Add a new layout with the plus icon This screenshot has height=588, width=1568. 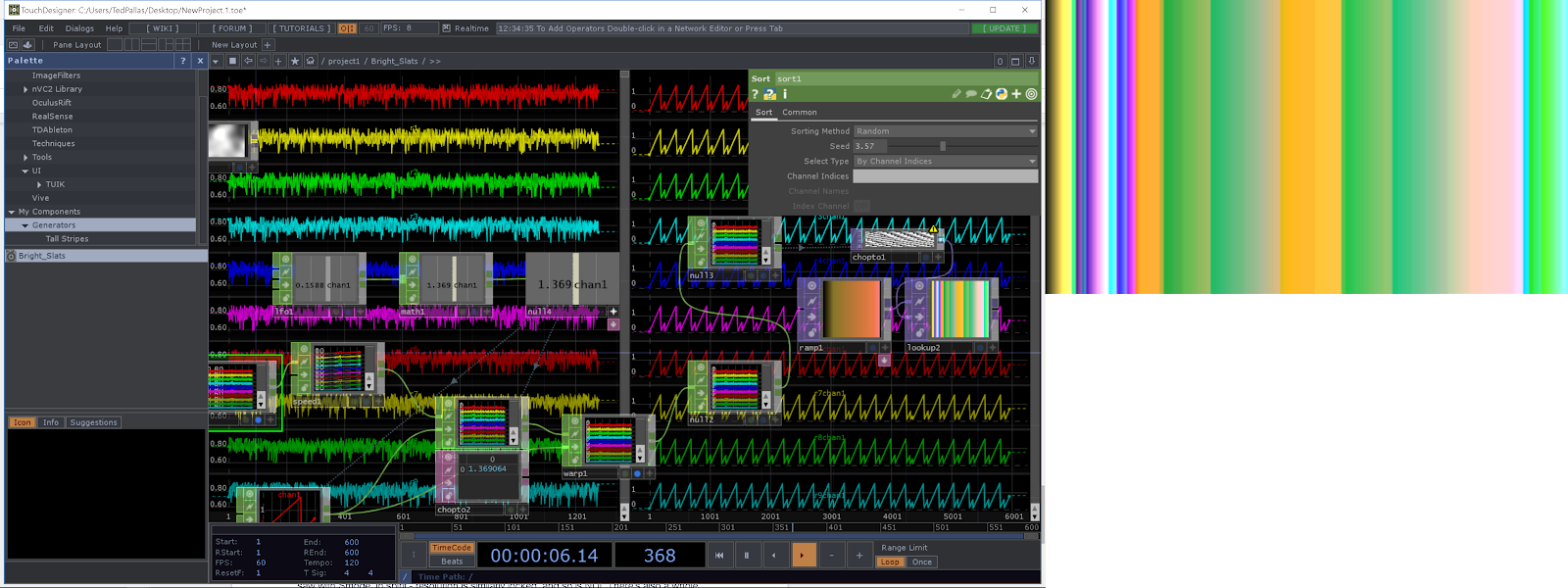(x=268, y=45)
